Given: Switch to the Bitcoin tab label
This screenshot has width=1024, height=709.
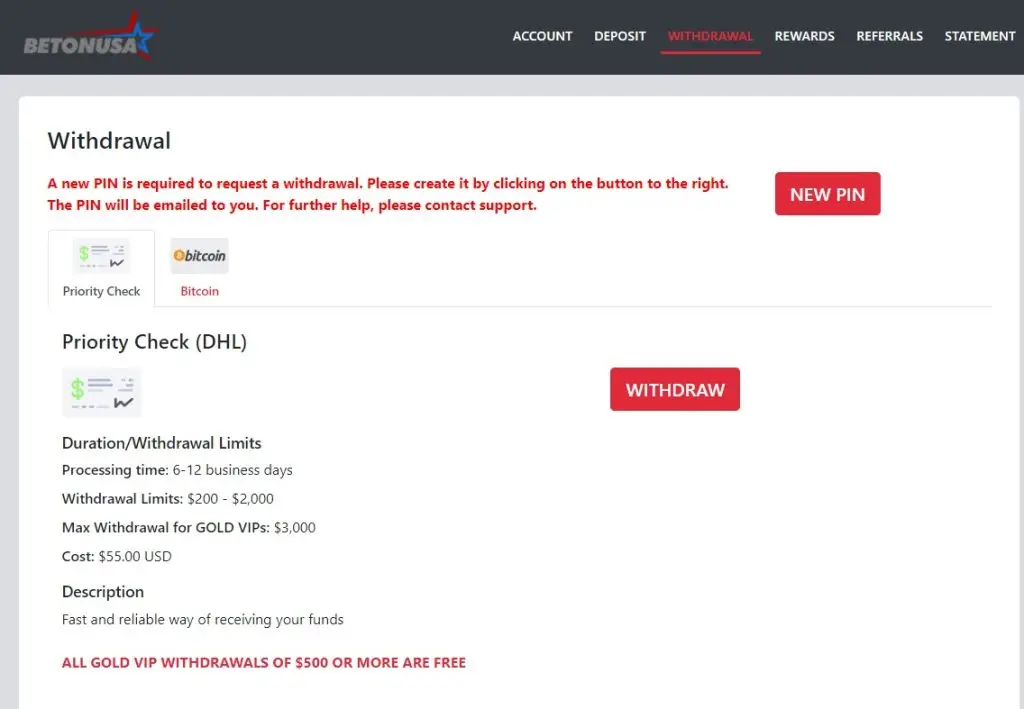Looking at the screenshot, I should [199, 291].
